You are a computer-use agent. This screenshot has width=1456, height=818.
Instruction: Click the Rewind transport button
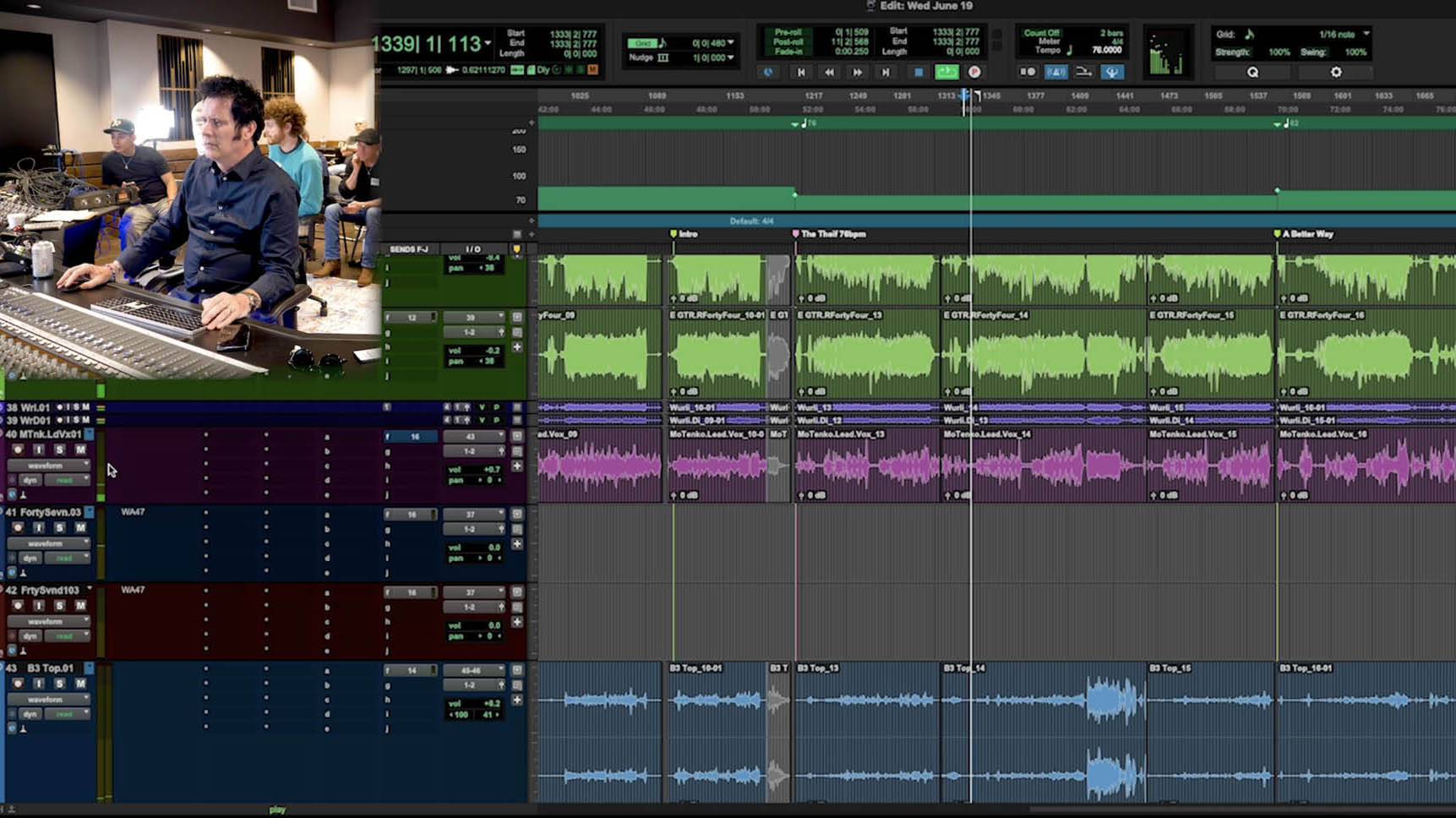click(829, 73)
